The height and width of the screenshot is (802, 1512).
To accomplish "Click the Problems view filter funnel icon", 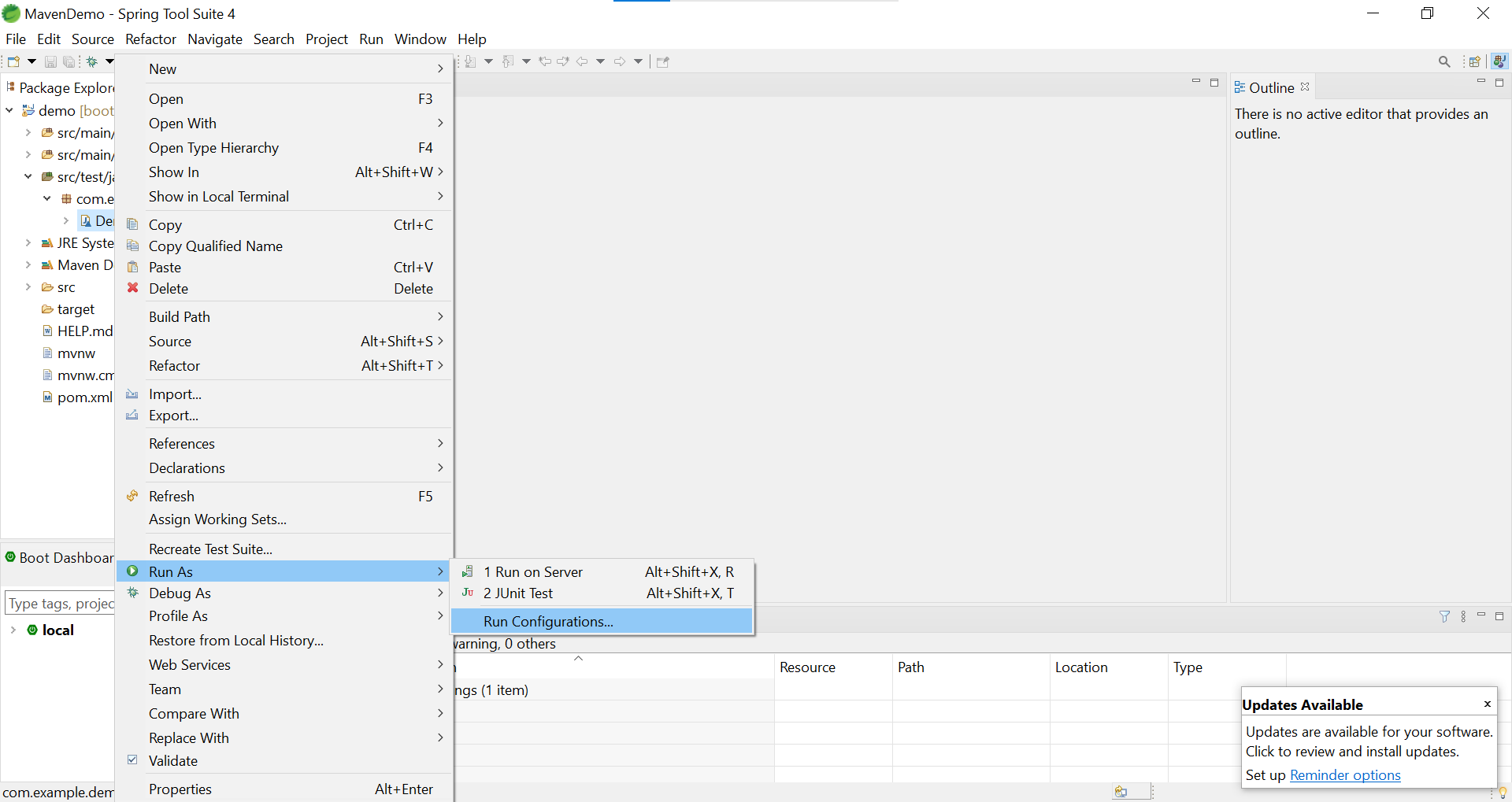I will 1445,616.
